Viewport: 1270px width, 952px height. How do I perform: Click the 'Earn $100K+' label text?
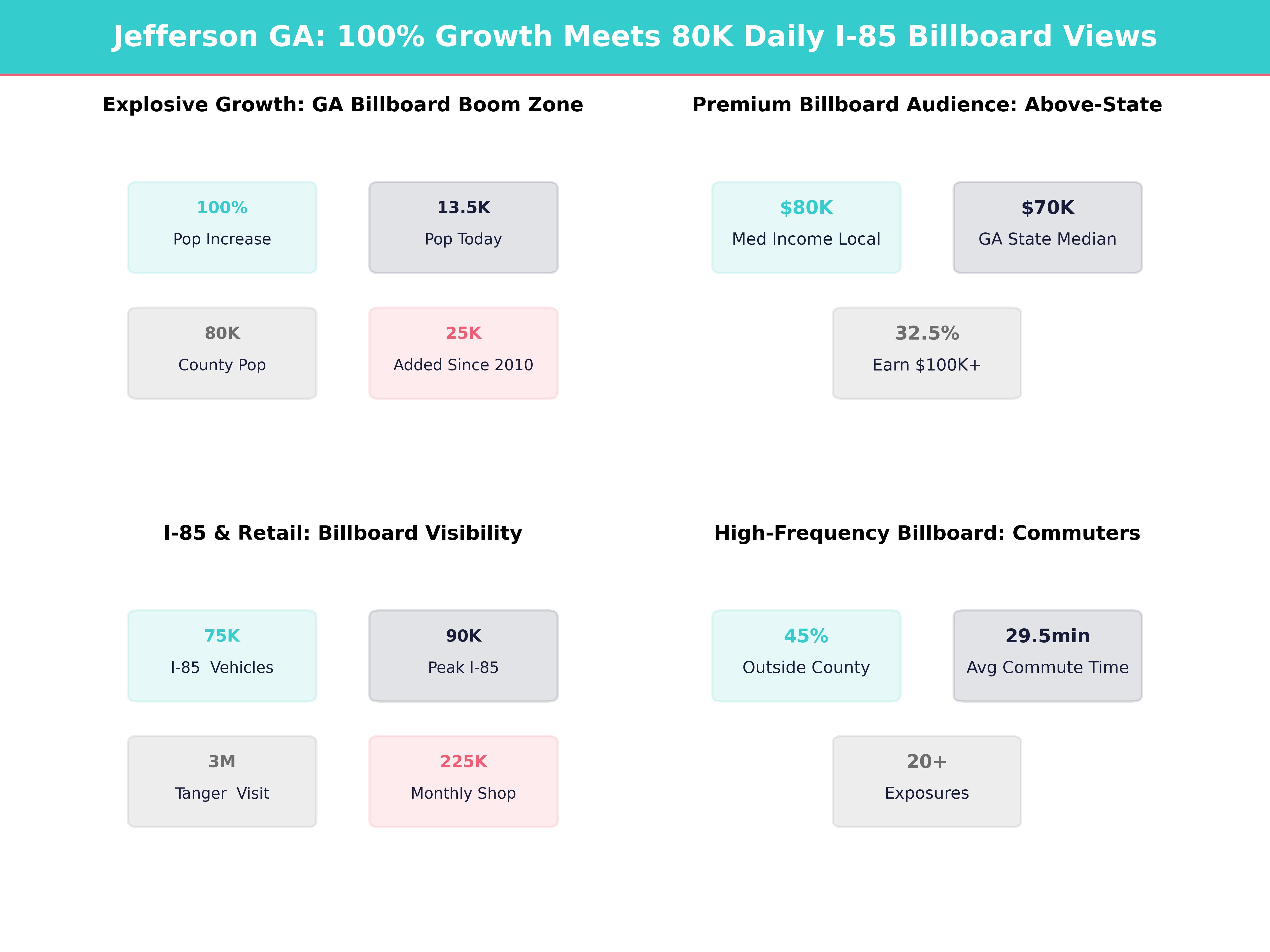pos(927,365)
